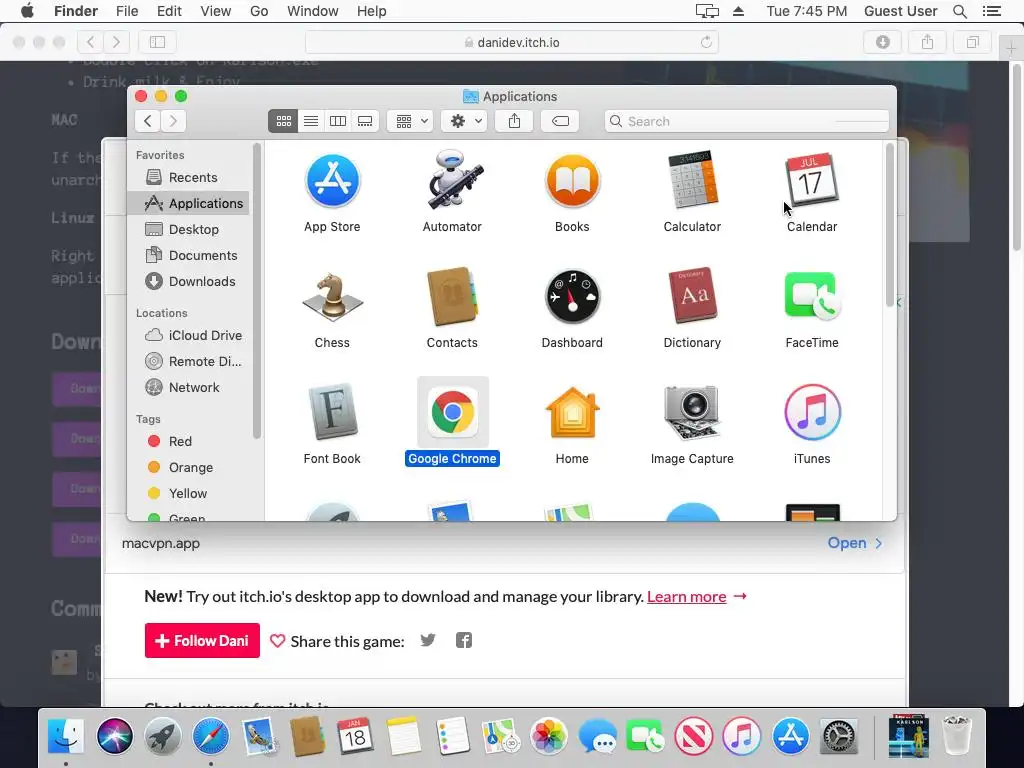Show Safari downloads button
The height and width of the screenshot is (768, 1024).
tap(882, 42)
